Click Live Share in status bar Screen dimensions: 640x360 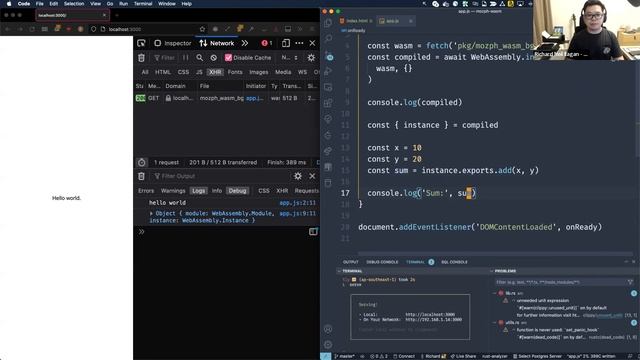pyautogui.click(x=463, y=356)
